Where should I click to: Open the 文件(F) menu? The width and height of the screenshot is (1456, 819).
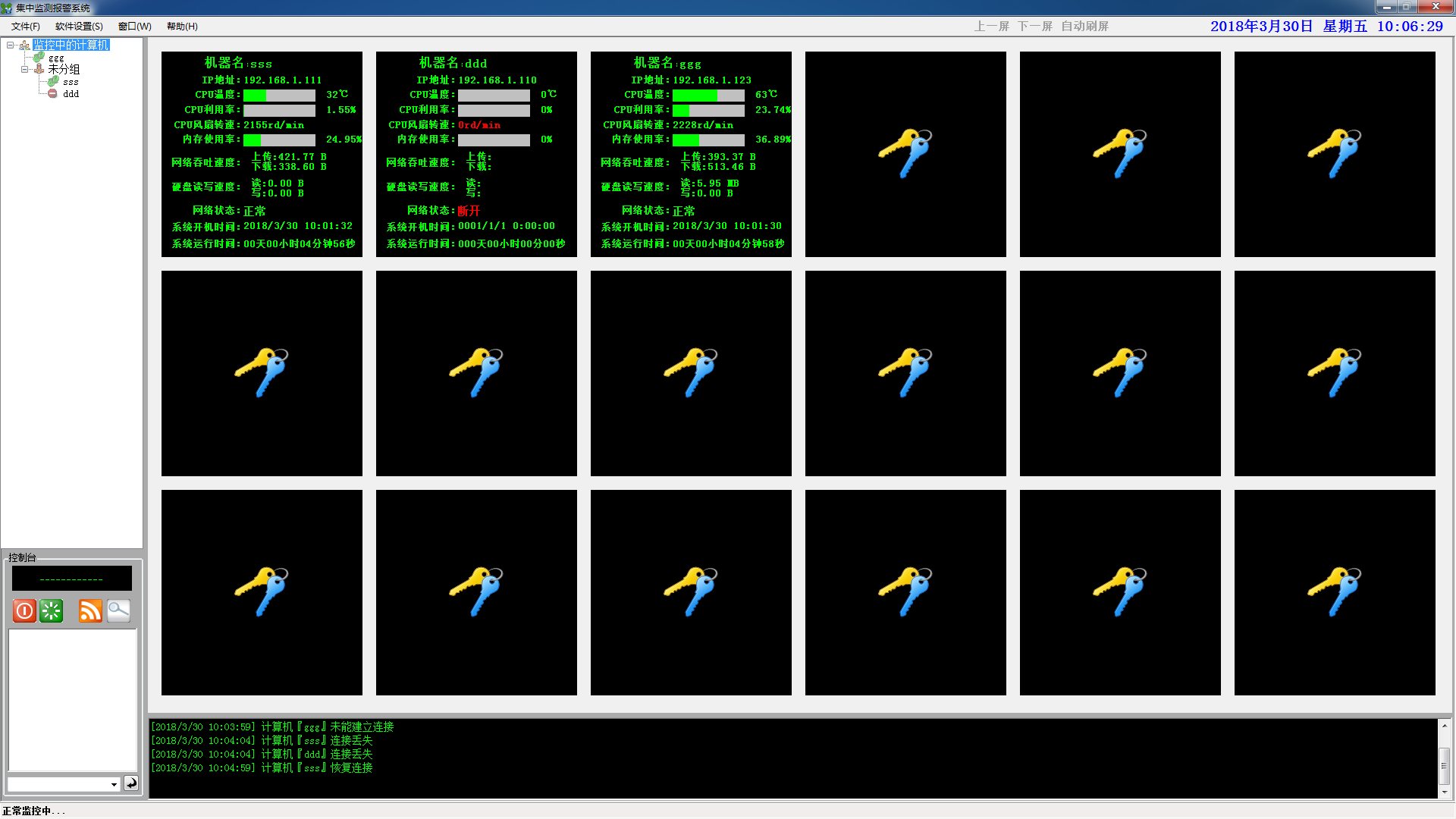pyautogui.click(x=25, y=27)
